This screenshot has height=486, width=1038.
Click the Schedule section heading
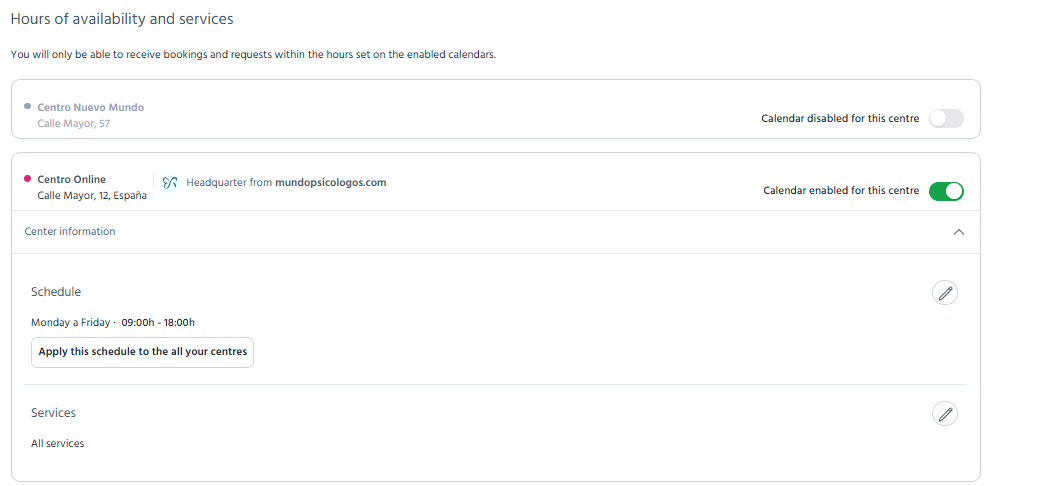pos(56,292)
